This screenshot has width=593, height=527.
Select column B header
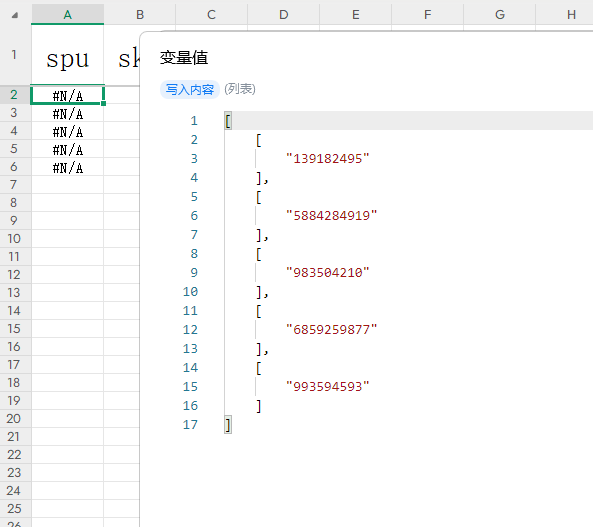tap(140, 14)
